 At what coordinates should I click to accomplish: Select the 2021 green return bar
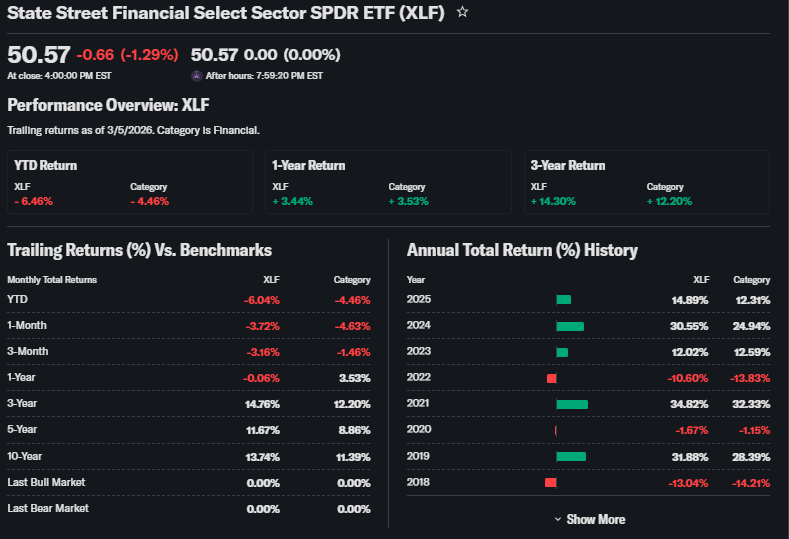click(x=571, y=404)
